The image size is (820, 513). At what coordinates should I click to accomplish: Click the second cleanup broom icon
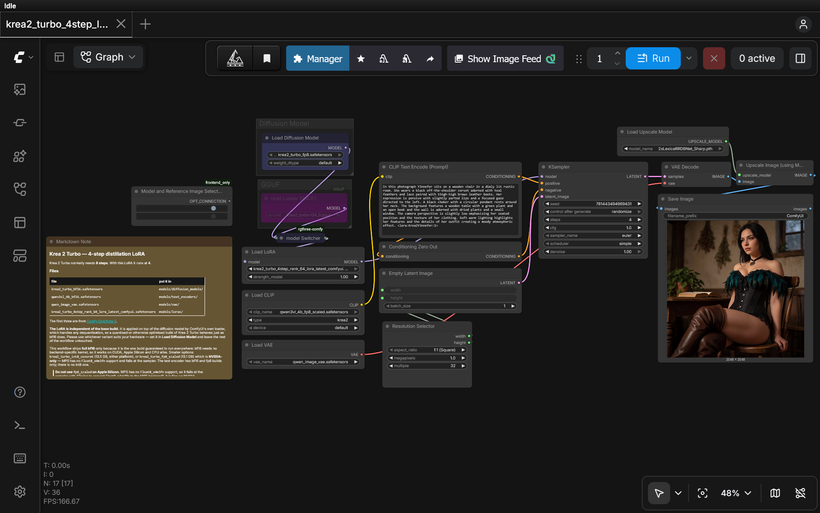407,59
